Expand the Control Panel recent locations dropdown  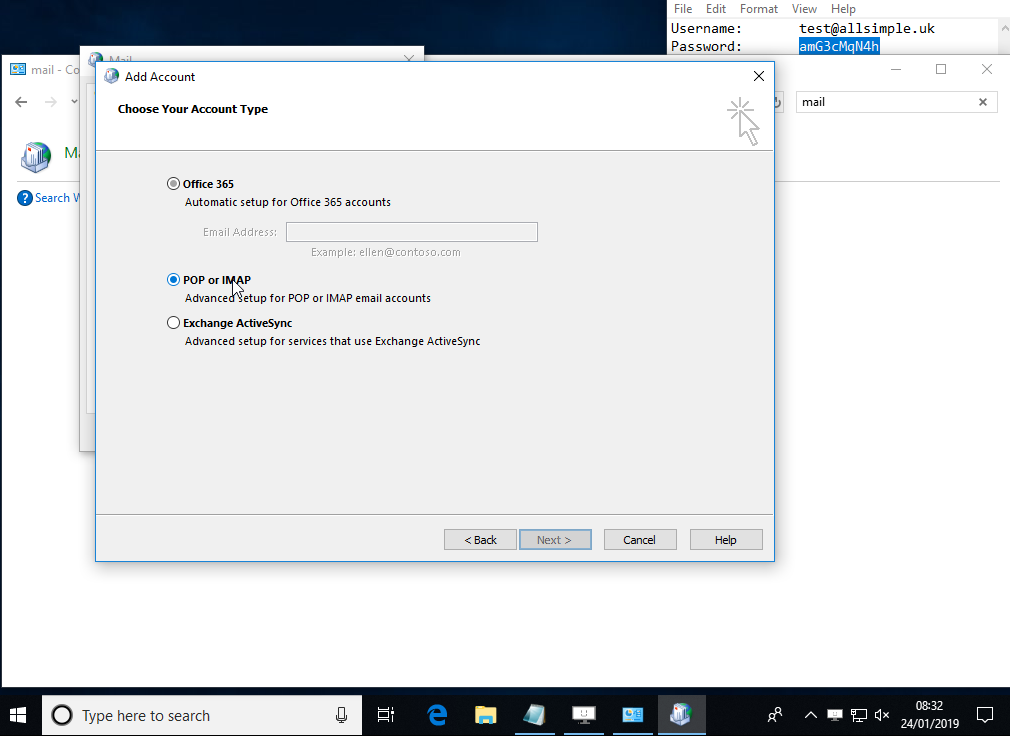click(x=75, y=102)
